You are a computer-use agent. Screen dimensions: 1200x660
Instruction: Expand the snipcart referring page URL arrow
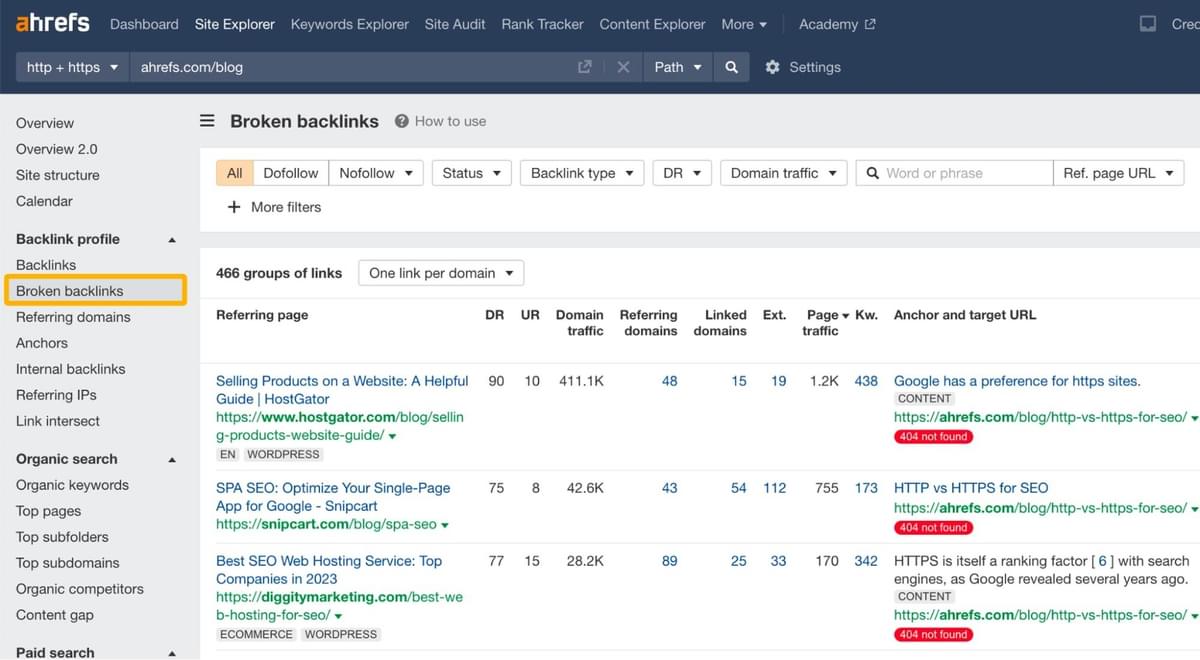pos(445,525)
